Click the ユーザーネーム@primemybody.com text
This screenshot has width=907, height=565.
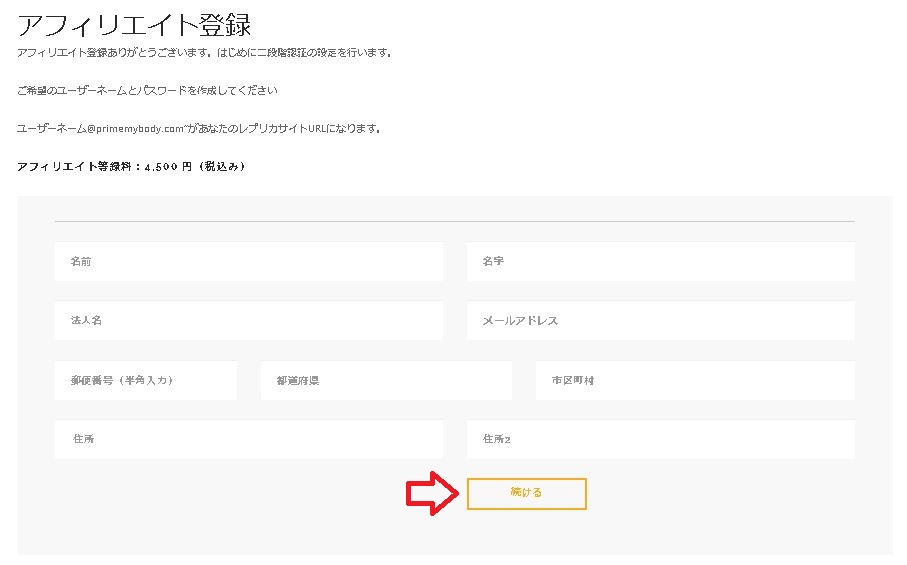click(98, 129)
